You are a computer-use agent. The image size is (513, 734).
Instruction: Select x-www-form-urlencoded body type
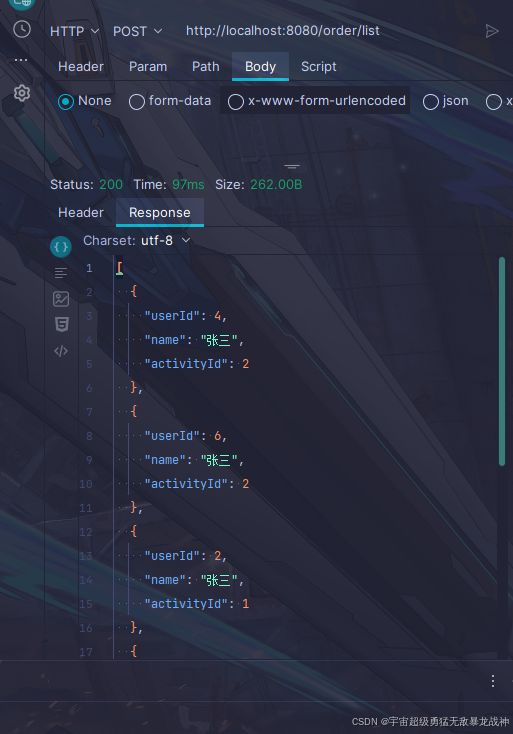point(316,101)
